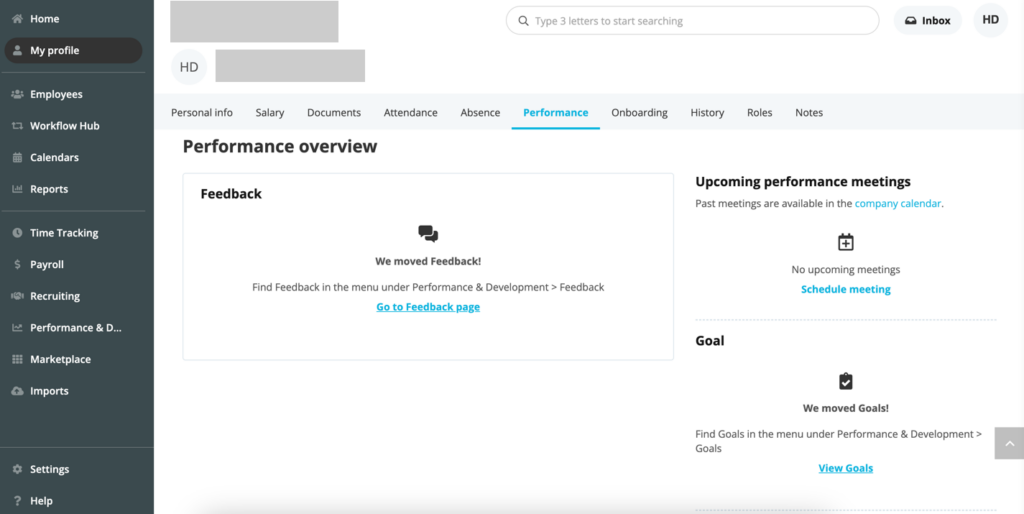Click the Home house icon in sidebar
Image resolution: width=1024 pixels, height=514 pixels.
tap(18, 19)
